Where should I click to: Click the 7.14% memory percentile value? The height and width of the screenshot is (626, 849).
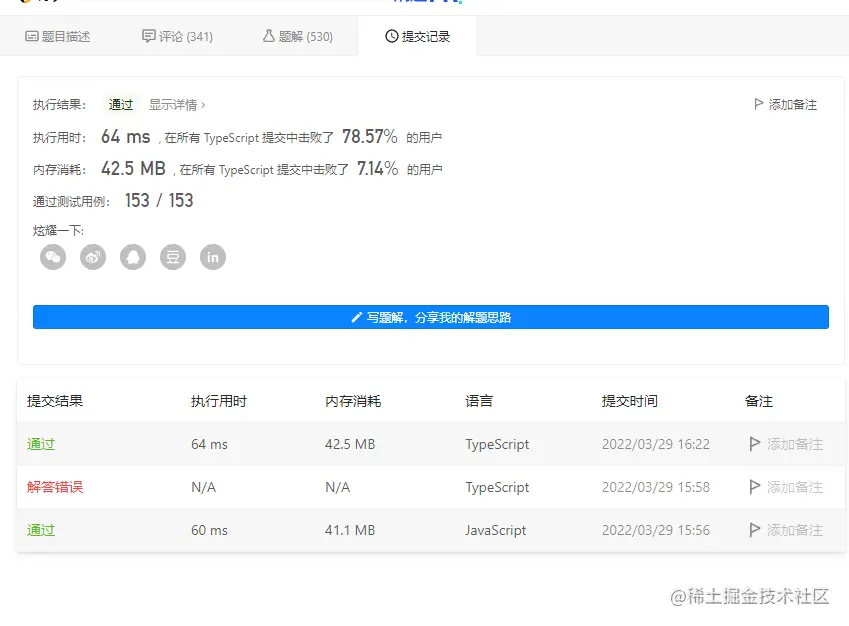[x=377, y=168]
